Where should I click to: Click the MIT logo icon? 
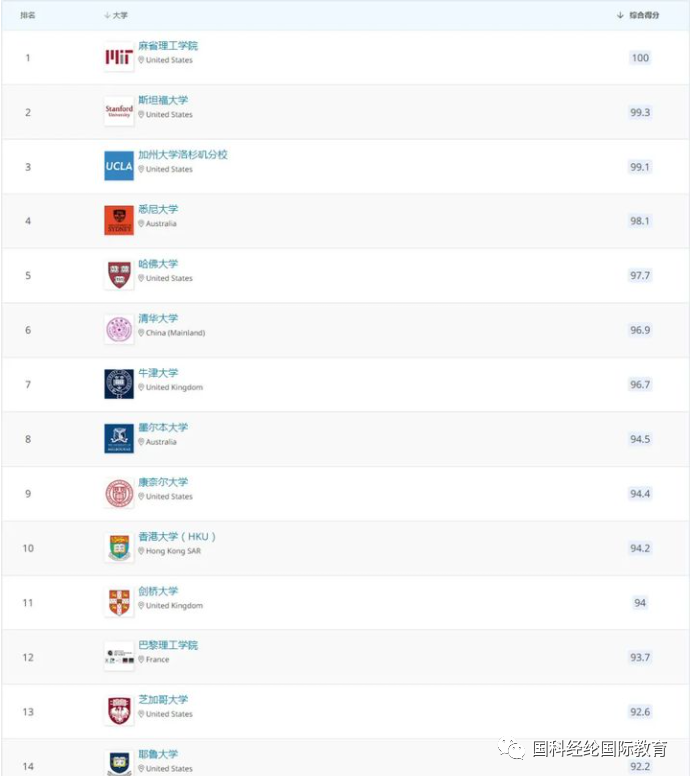(119, 57)
